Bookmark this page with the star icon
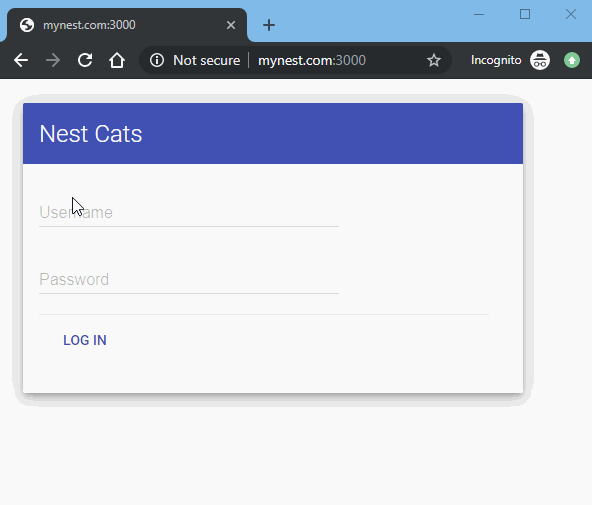Viewport: 592px width, 505px height. tap(434, 60)
